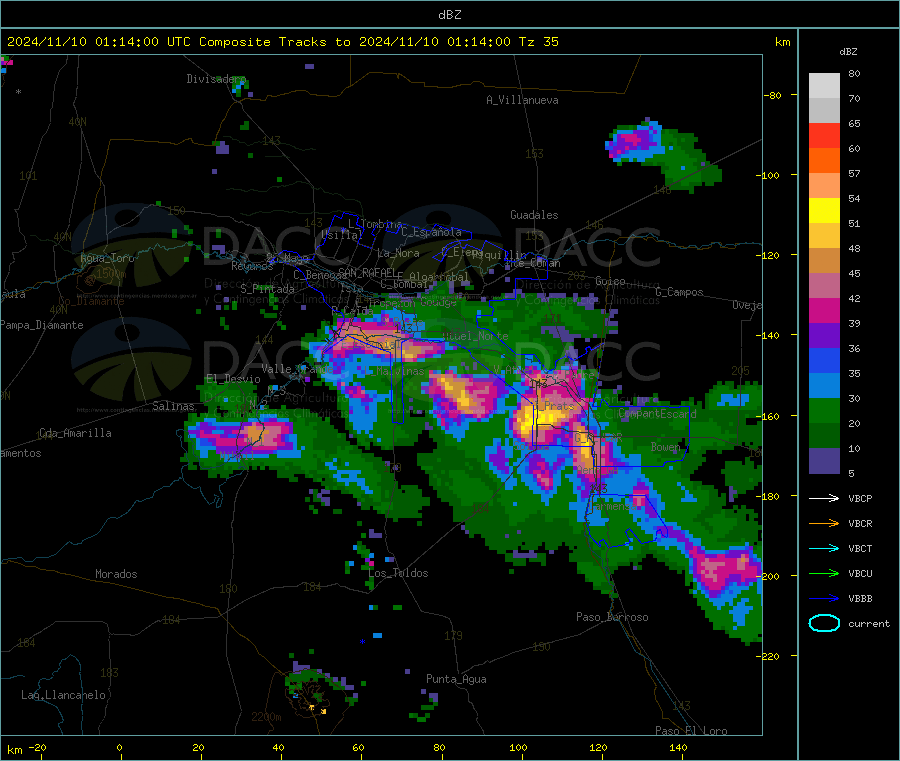The height and width of the screenshot is (761, 900).
Task: Click the 35 dBZ light blue swatch
Action: click(x=824, y=386)
